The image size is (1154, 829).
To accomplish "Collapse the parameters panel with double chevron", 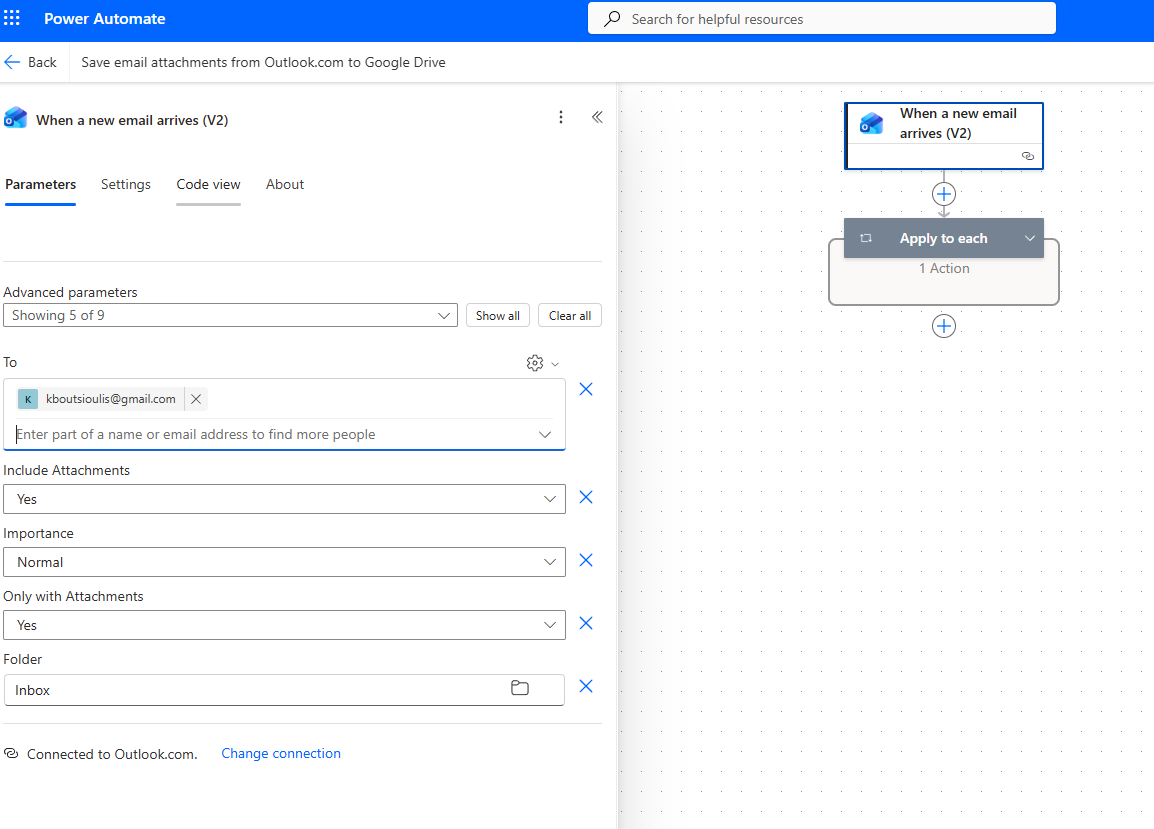I will (597, 117).
